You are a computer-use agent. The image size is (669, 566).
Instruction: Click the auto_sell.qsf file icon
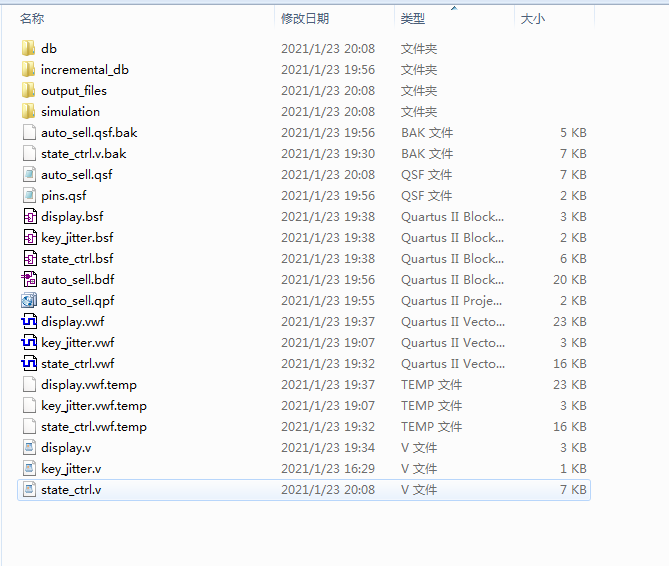click(x=29, y=174)
